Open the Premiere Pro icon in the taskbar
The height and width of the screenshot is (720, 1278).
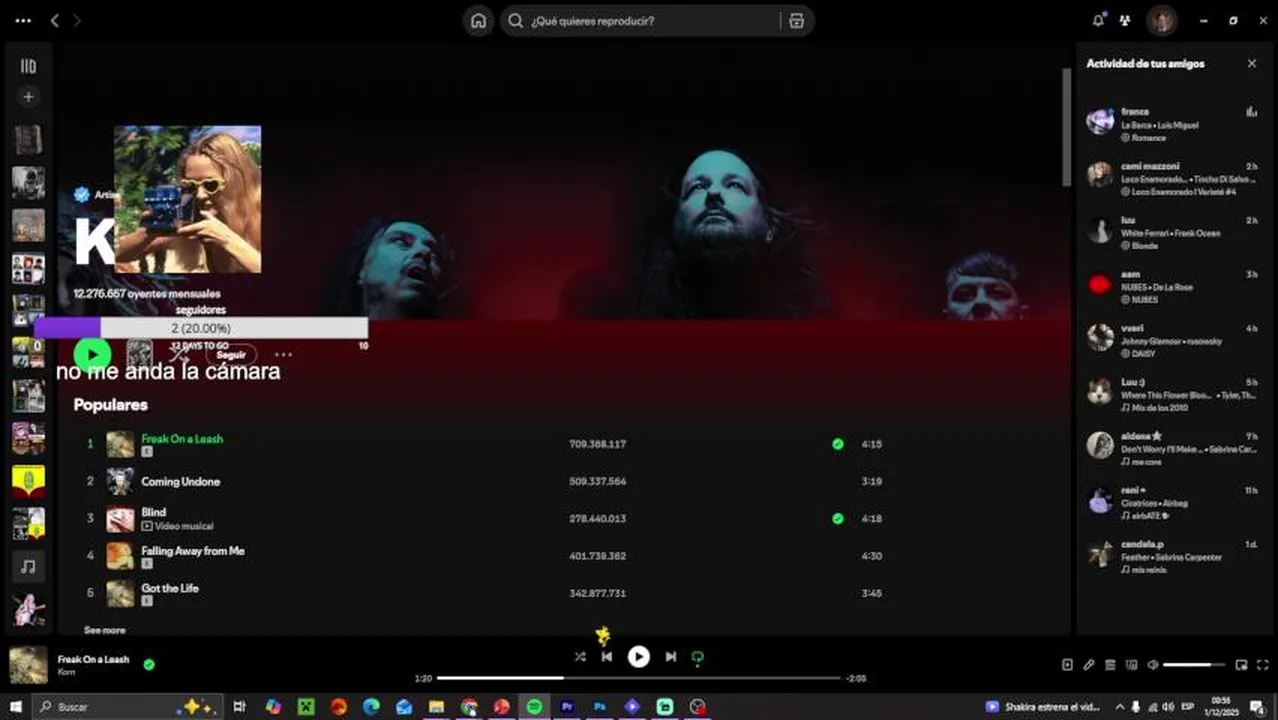[x=567, y=707]
